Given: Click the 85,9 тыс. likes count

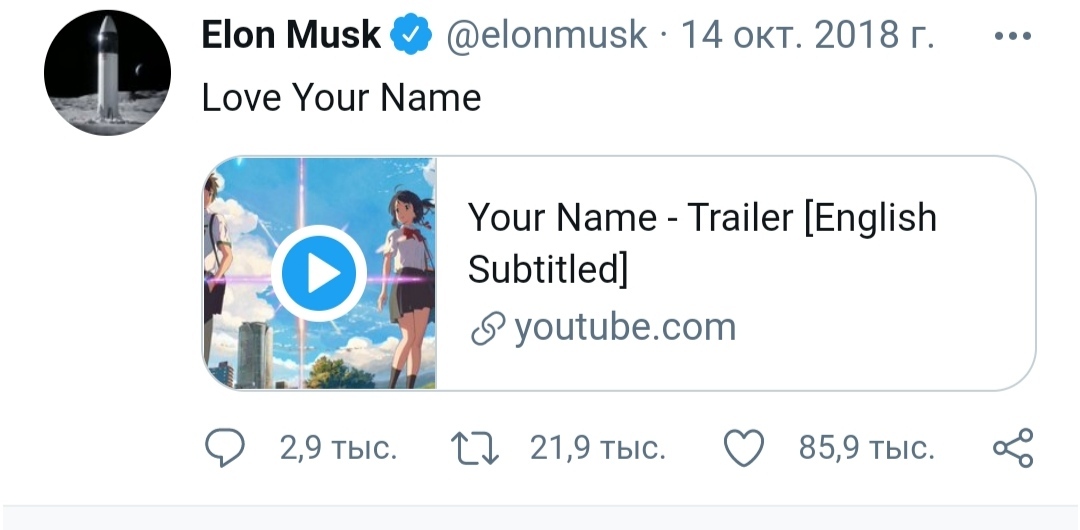Looking at the screenshot, I should pos(866,449).
